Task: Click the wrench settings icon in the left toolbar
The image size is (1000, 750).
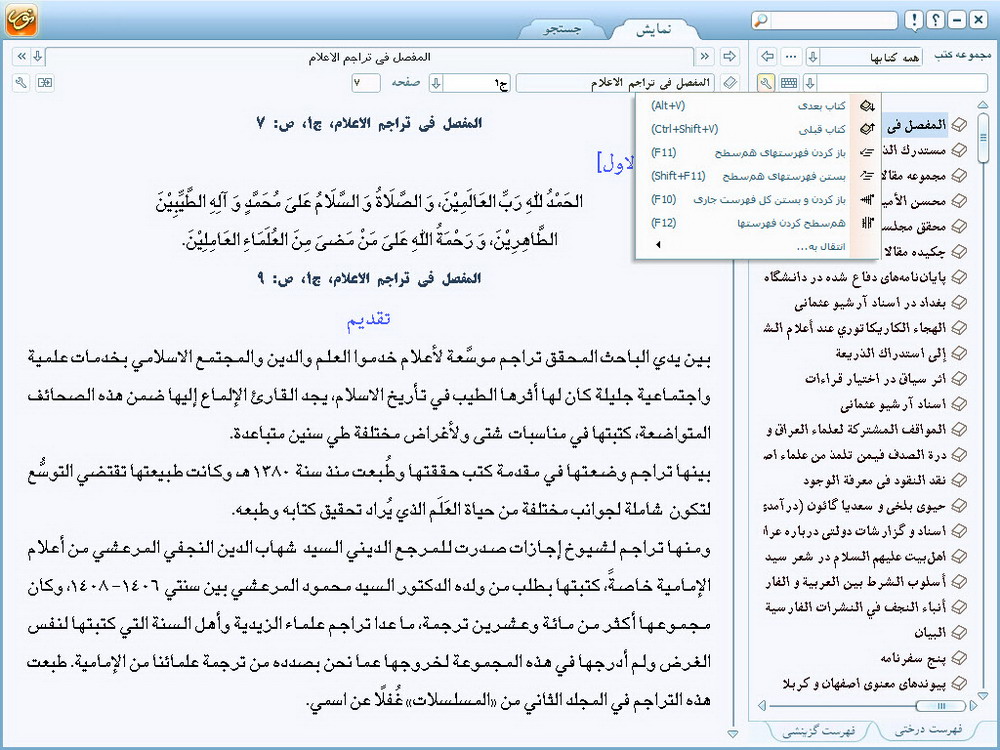Action: [21, 83]
